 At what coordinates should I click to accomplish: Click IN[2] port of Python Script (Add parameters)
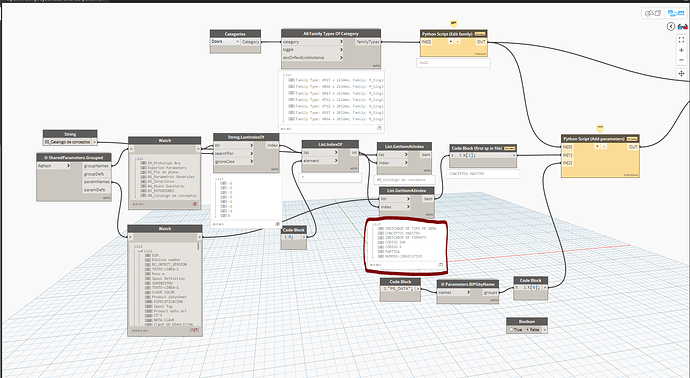tap(567, 163)
